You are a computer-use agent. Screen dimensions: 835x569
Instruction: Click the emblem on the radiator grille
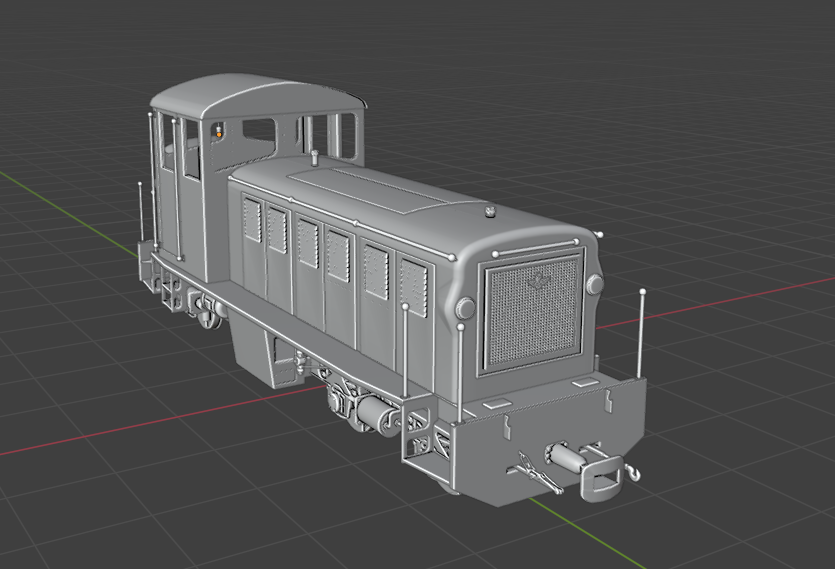tap(539, 279)
